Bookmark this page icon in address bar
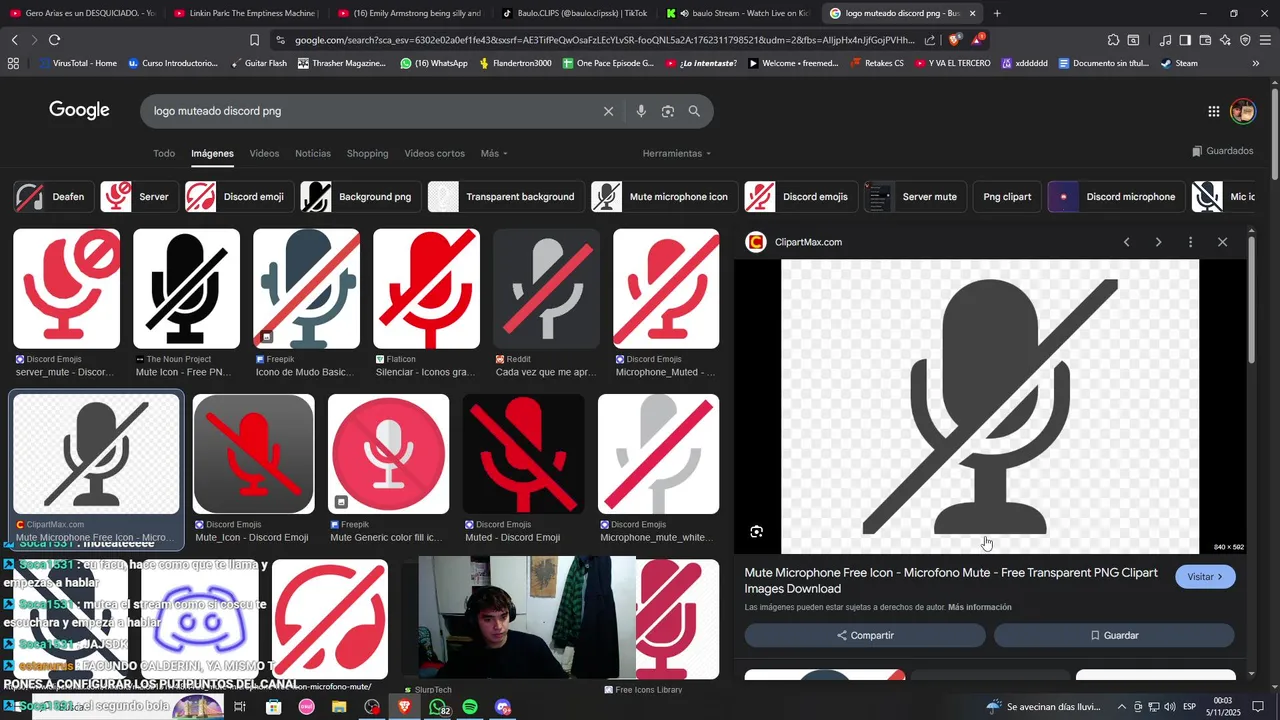This screenshot has height=720, width=1280. click(254, 40)
